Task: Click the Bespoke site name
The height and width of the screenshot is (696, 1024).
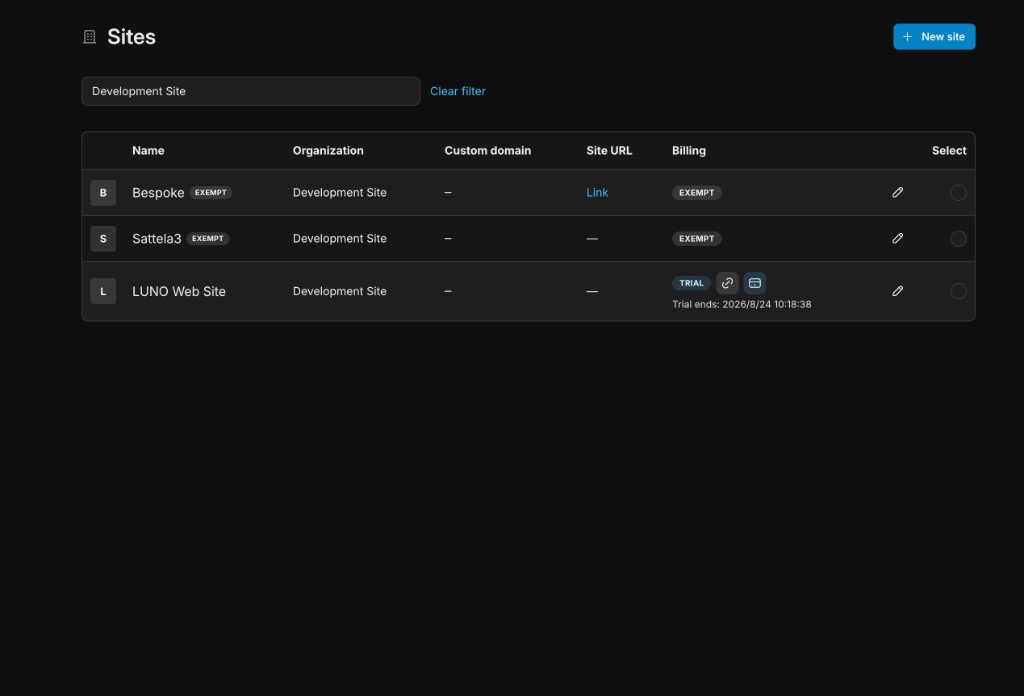Action: tap(158, 193)
